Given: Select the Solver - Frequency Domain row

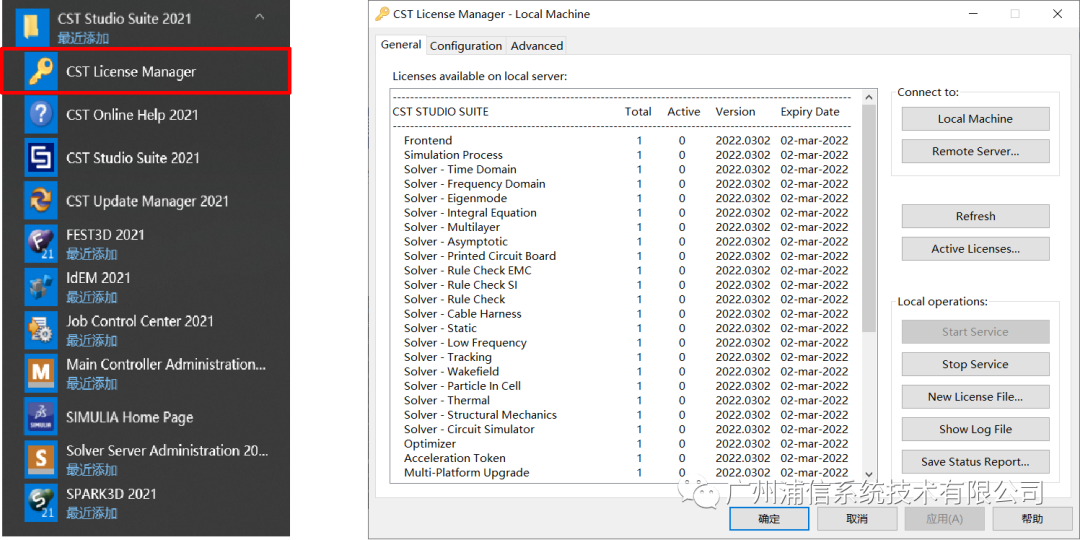Looking at the screenshot, I should pos(625,184).
